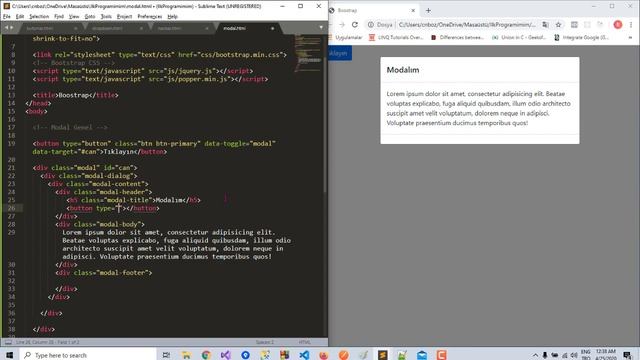Open the Help menu in Sublime Text

tap(172, 16)
